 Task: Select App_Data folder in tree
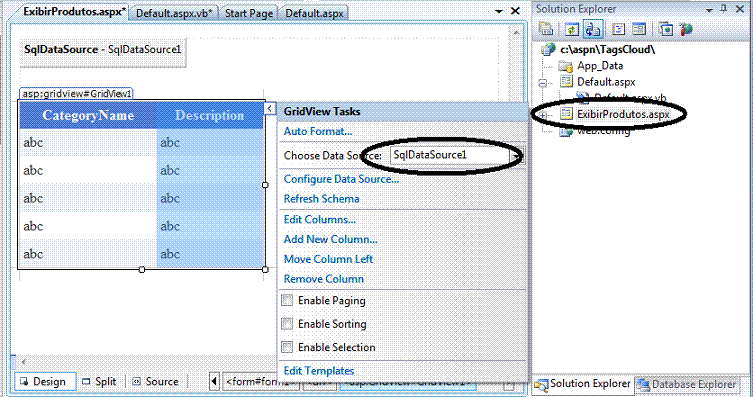pos(600,66)
